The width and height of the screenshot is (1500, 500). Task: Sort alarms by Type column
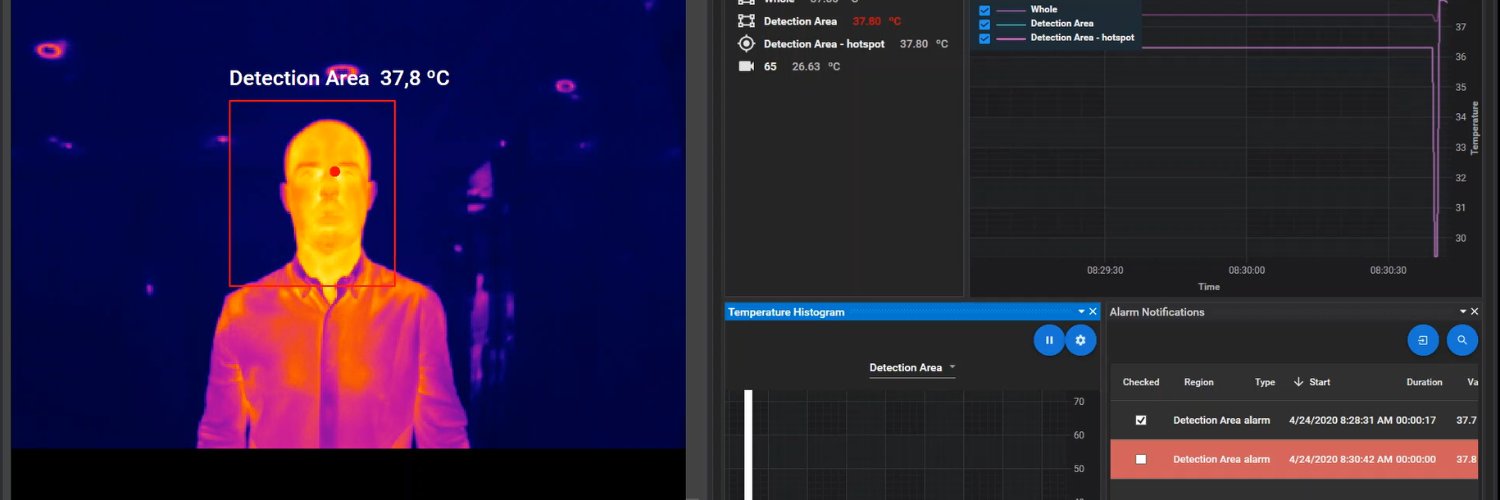click(x=1265, y=382)
